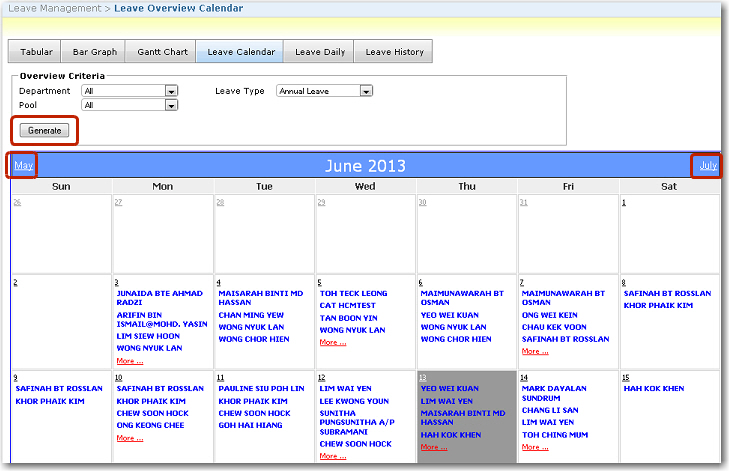The height and width of the screenshot is (471, 729).
Task: Open the Pool dropdown list
Action: coord(171,105)
